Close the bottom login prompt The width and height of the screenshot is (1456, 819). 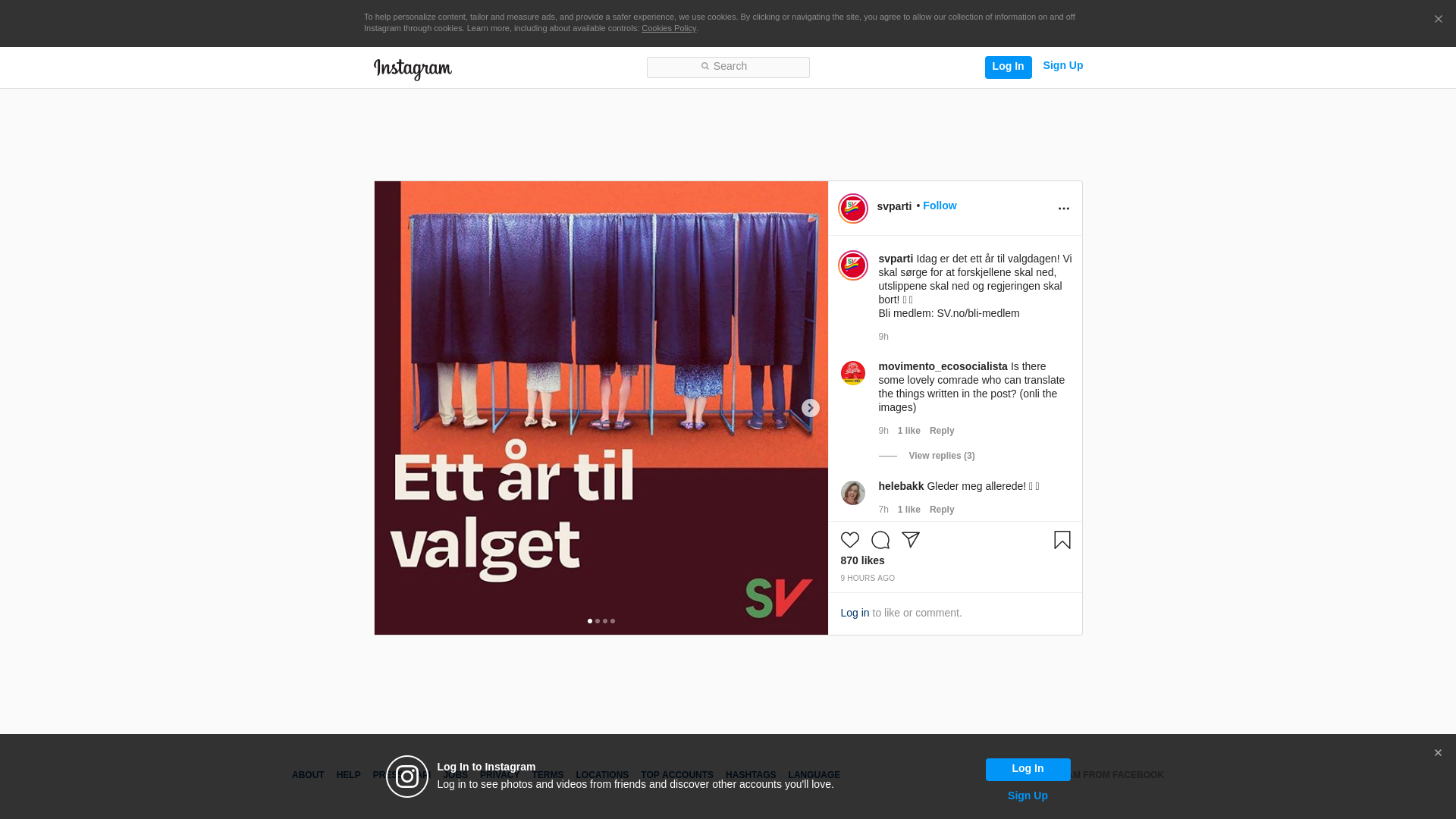(1437, 753)
